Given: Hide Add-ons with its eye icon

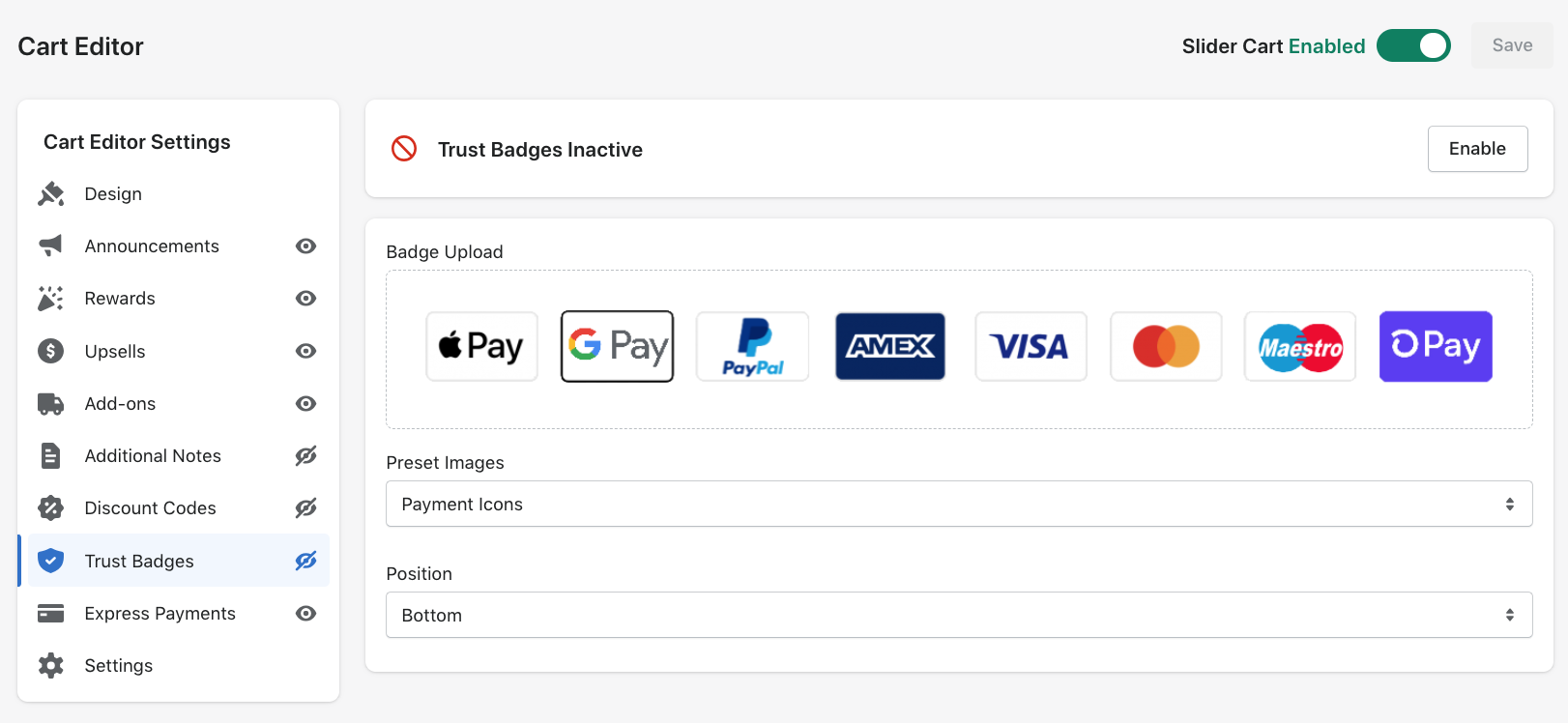Looking at the screenshot, I should 306,403.
